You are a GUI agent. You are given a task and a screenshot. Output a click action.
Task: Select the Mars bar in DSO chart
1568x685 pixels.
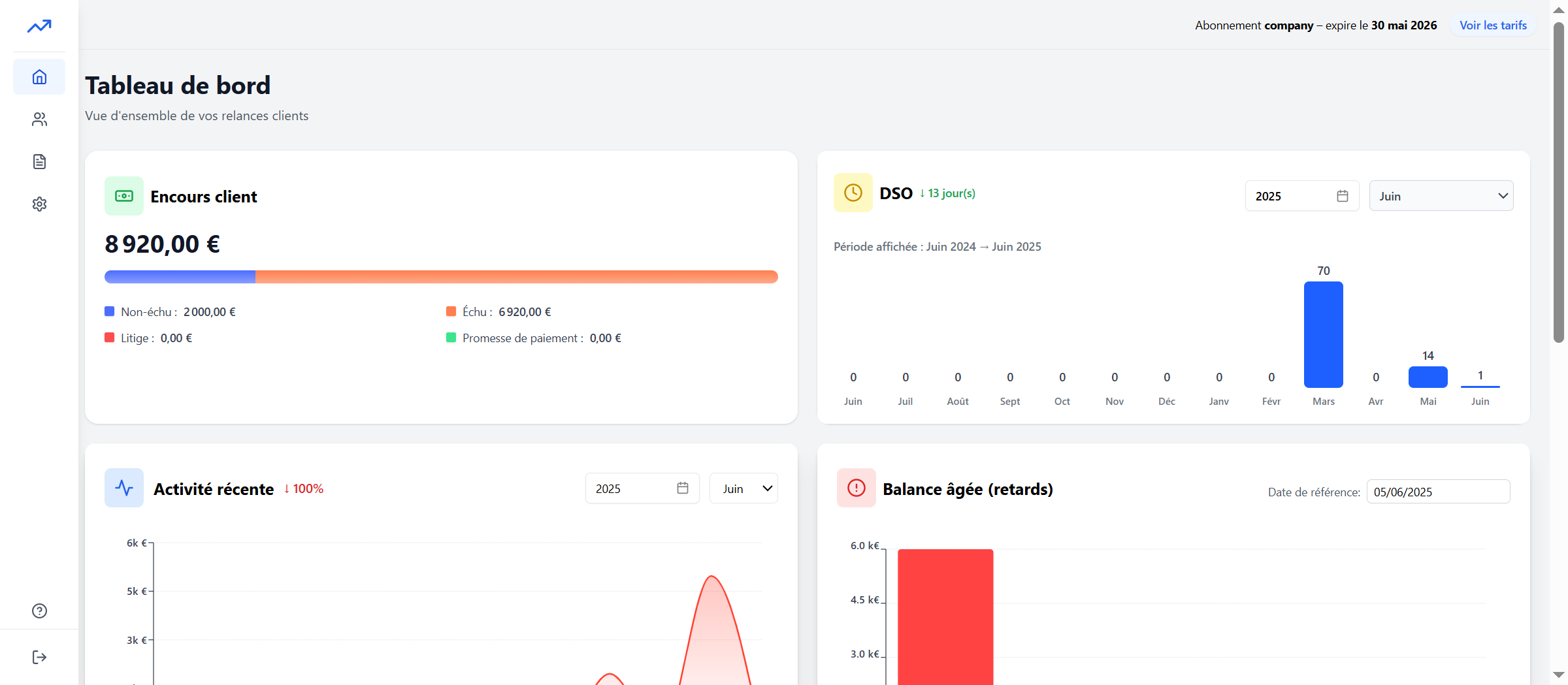coord(1324,334)
